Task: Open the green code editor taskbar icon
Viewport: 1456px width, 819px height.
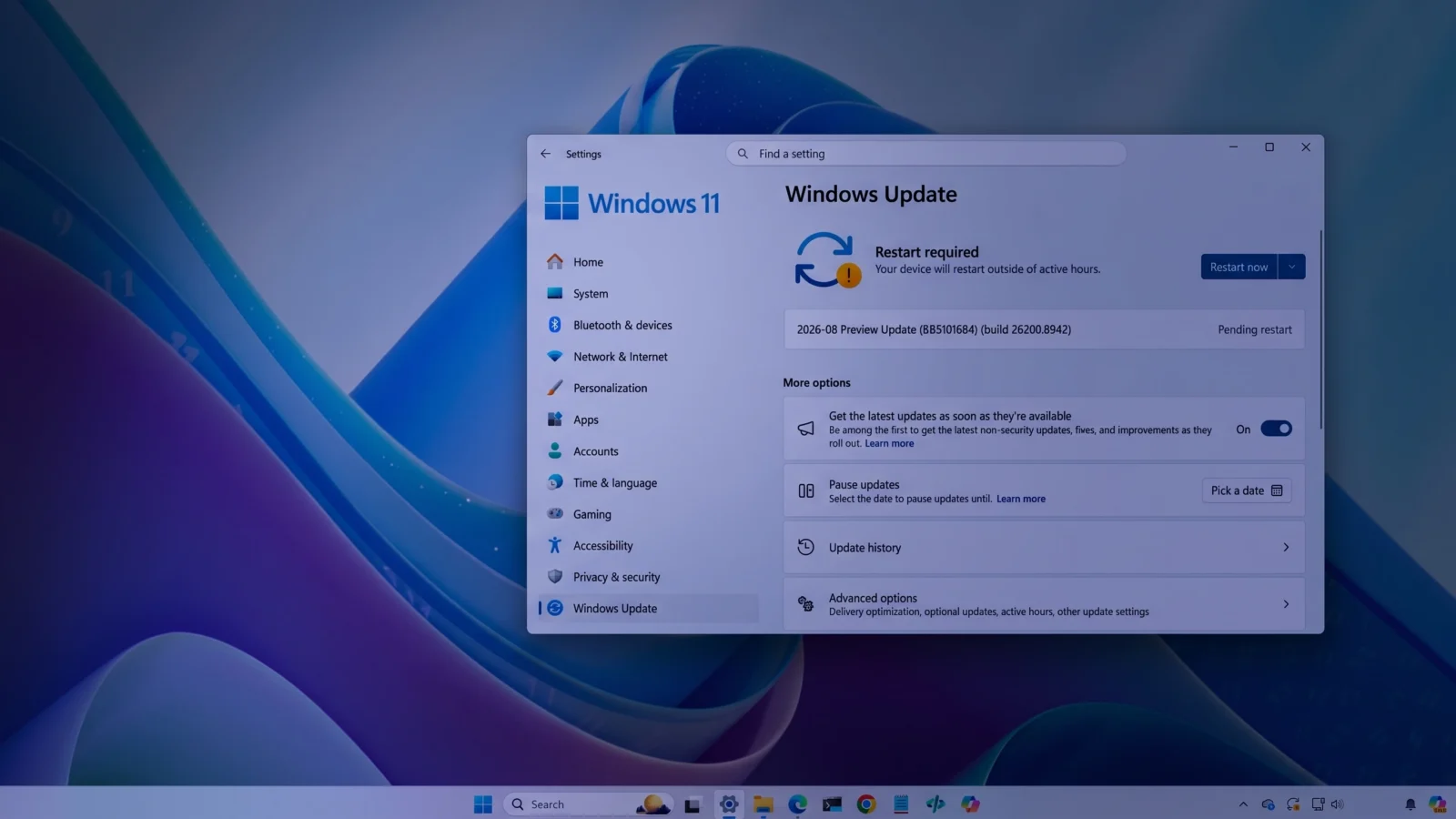Action: (935, 804)
